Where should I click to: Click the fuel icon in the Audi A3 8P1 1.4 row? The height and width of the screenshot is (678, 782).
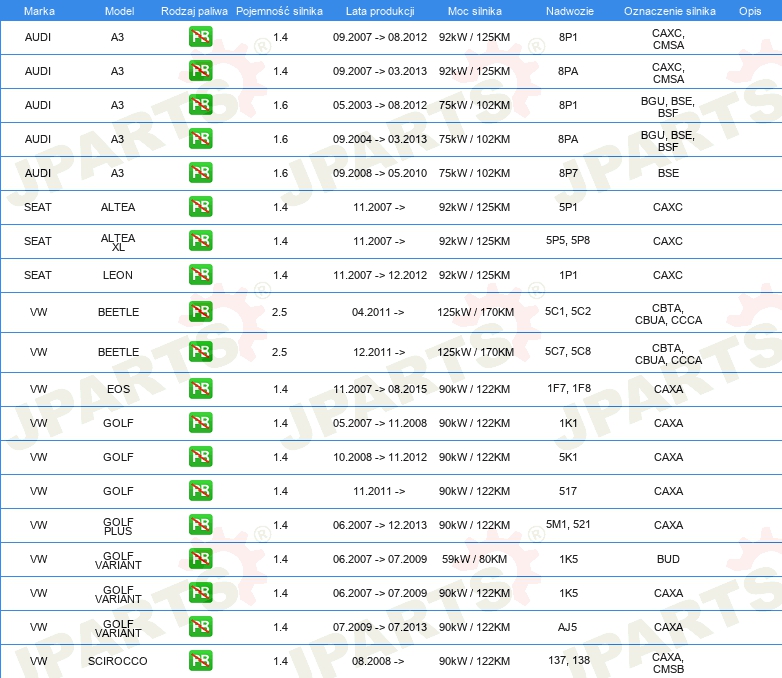[x=200, y=37]
